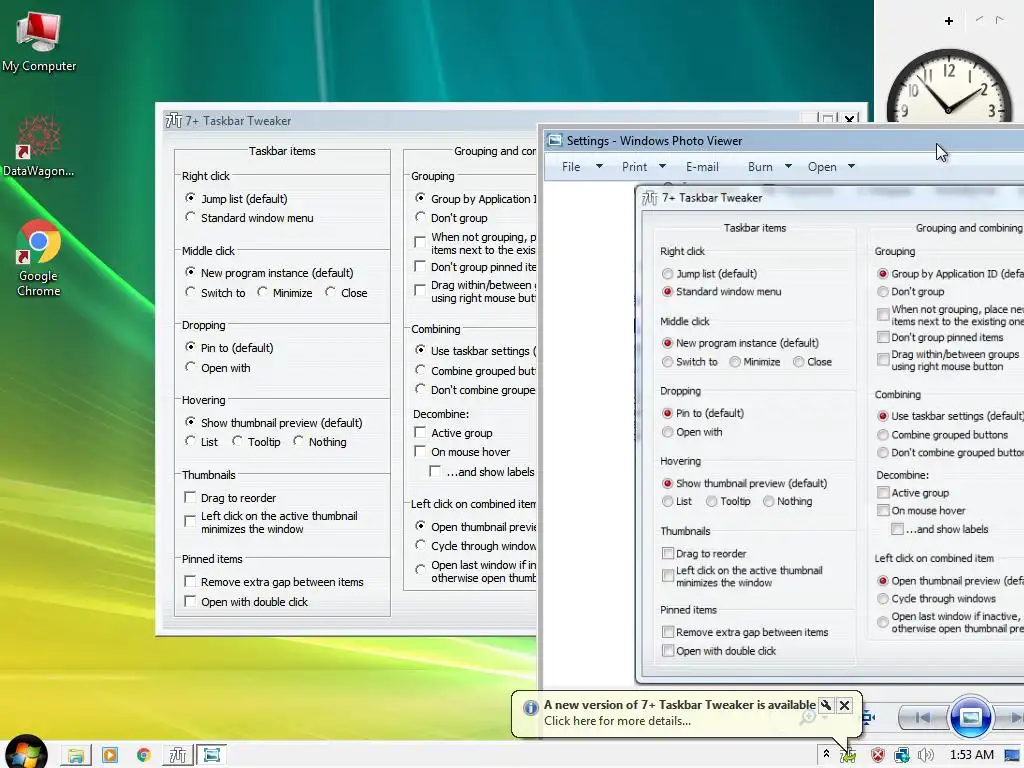This screenshot has height=768, width=1024.
Task: Select Hovering Nothing in background Tweaker window
Action: [x=319, y=441]
